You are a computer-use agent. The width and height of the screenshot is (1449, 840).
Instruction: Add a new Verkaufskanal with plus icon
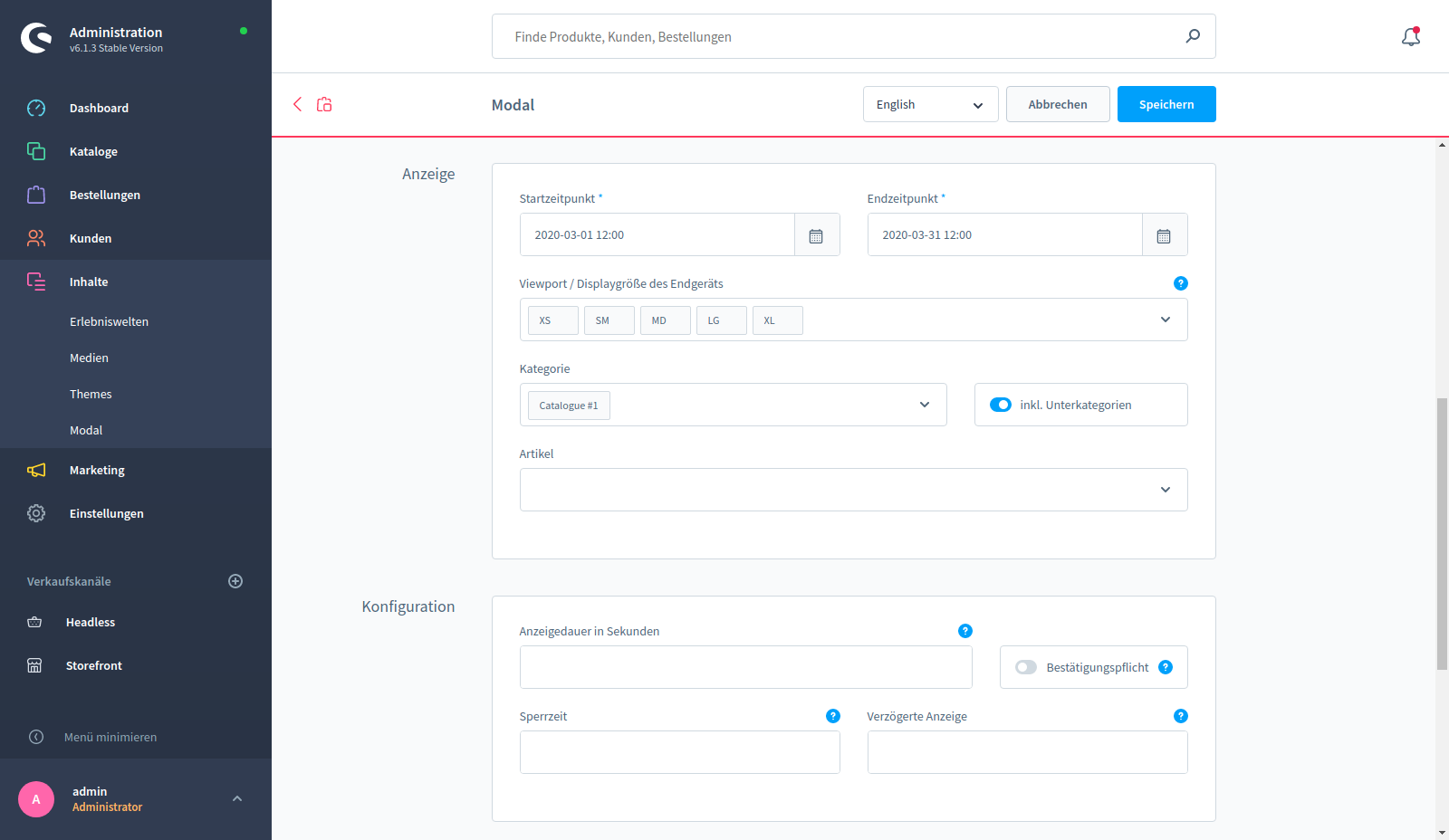point(235,581)
